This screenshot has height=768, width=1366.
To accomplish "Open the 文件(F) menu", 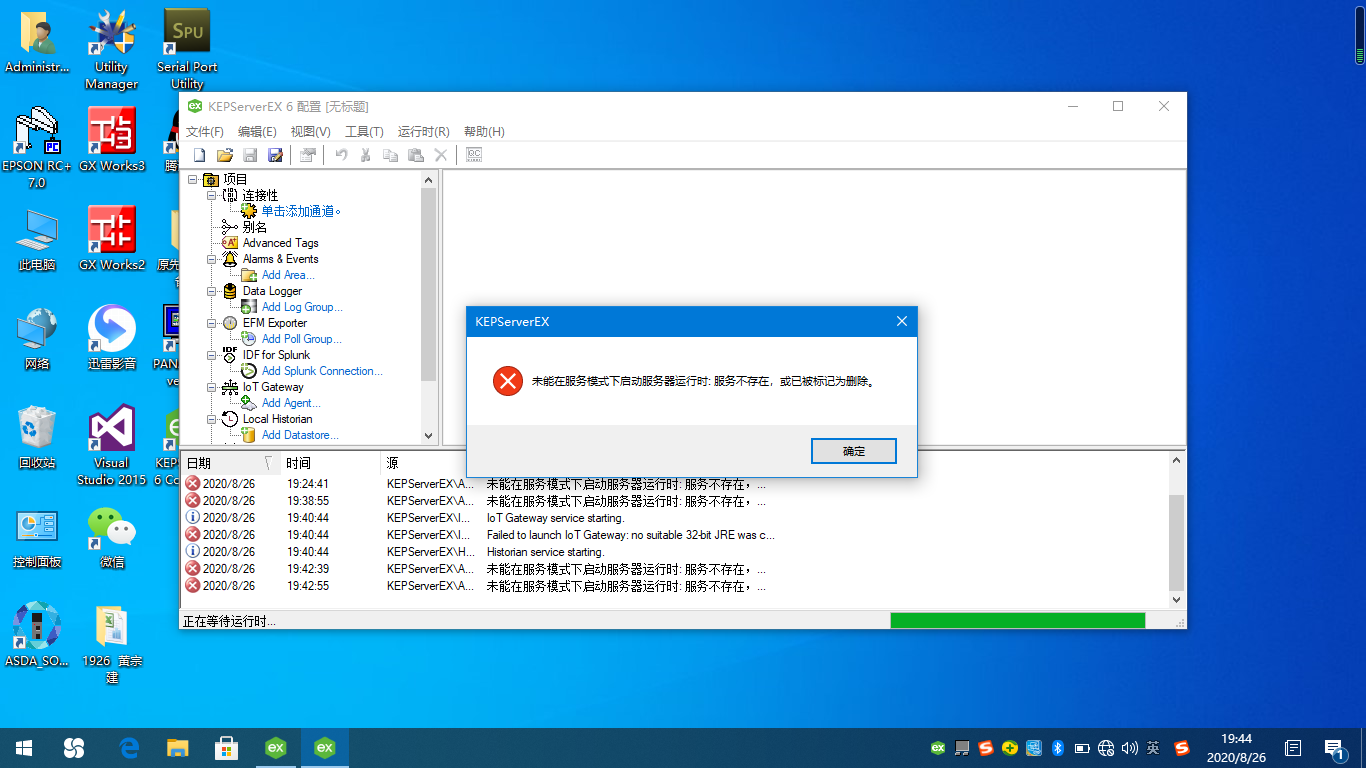I will (x=205, y=132).
